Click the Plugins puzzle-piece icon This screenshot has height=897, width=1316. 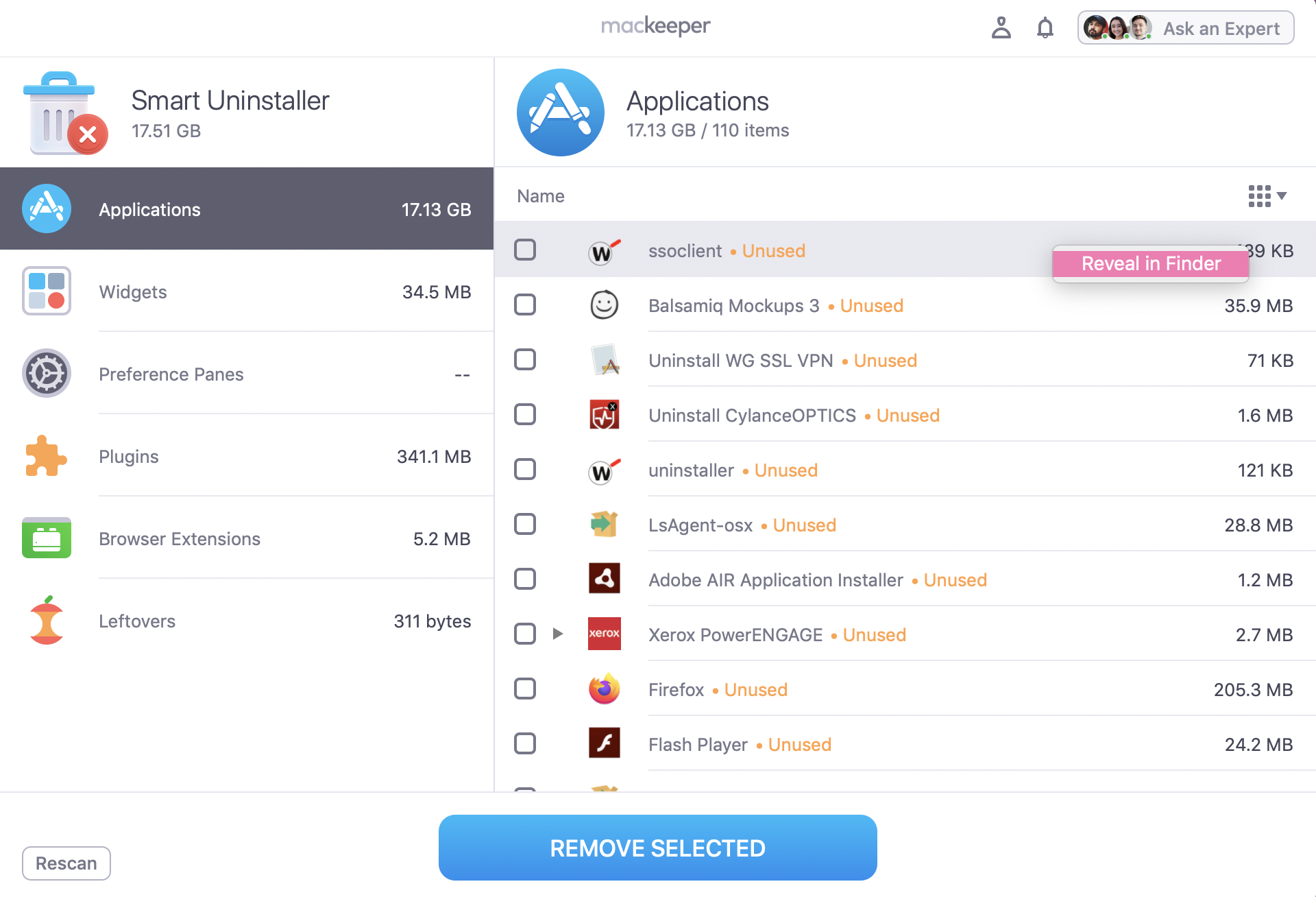[x=47, y=455]
